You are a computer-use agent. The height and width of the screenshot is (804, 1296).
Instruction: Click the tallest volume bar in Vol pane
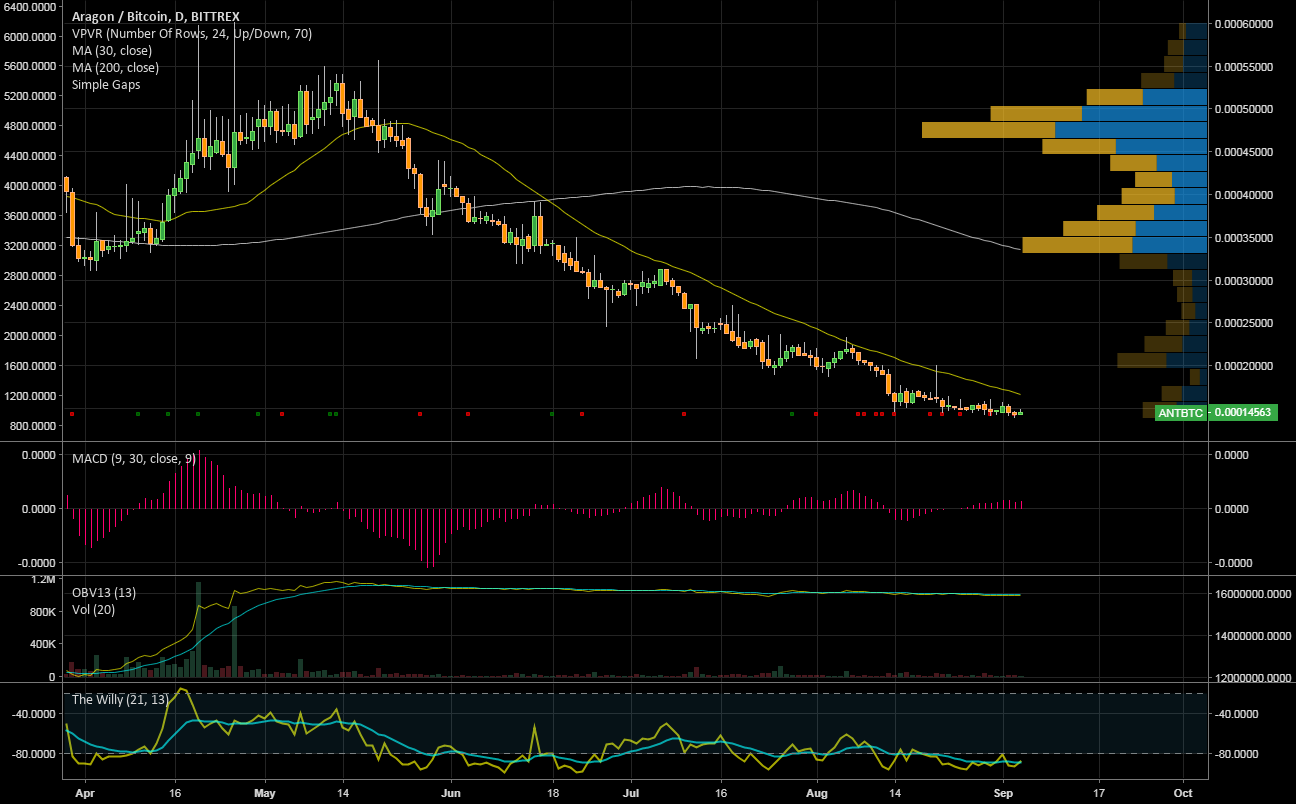tap(198, 630)
